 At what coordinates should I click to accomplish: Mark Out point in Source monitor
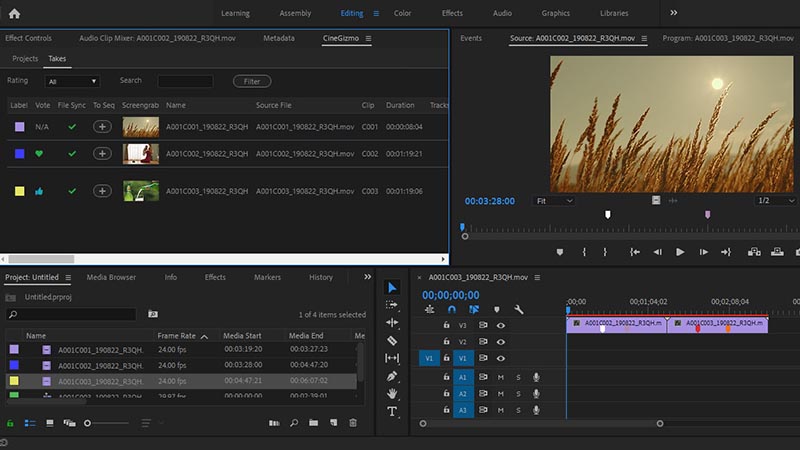point(605,252)
